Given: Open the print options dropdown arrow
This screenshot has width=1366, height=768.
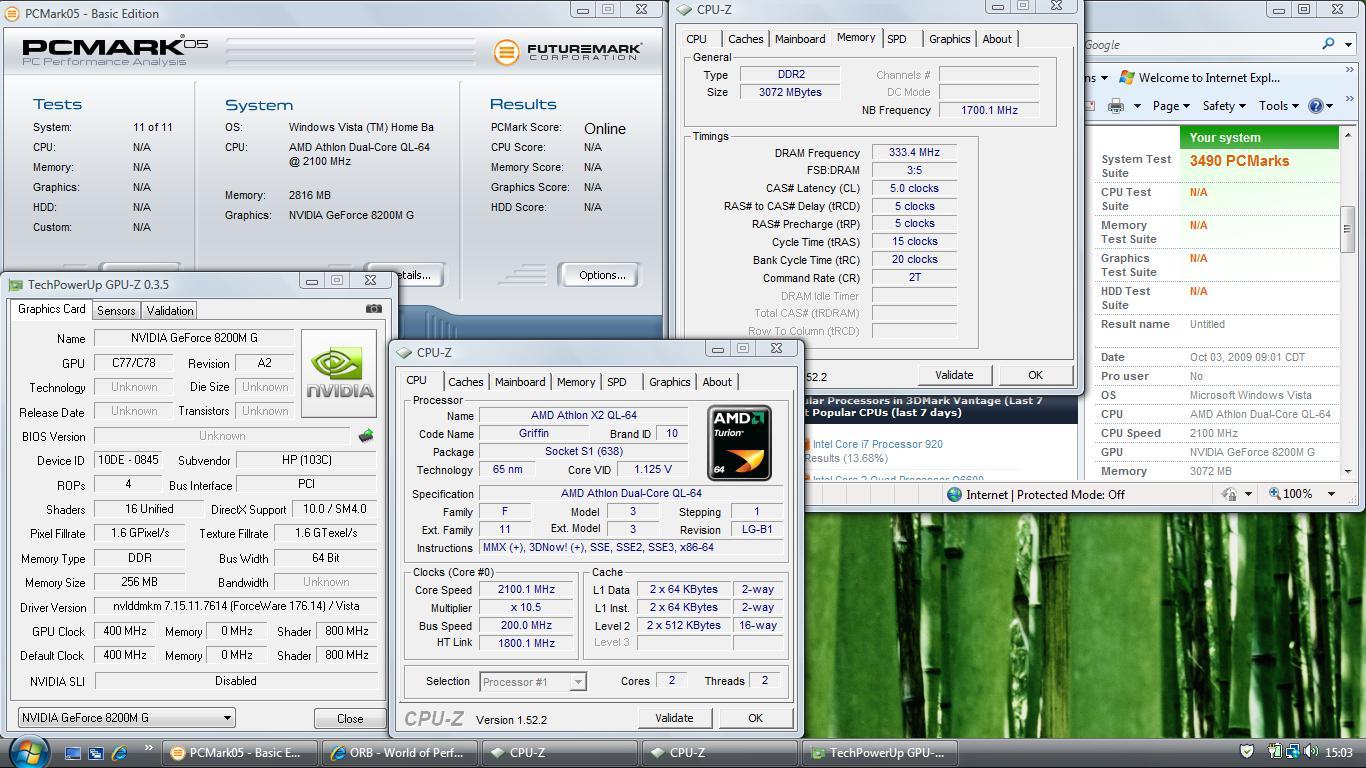Looking at the screenshot, I should click(1137, 106).
